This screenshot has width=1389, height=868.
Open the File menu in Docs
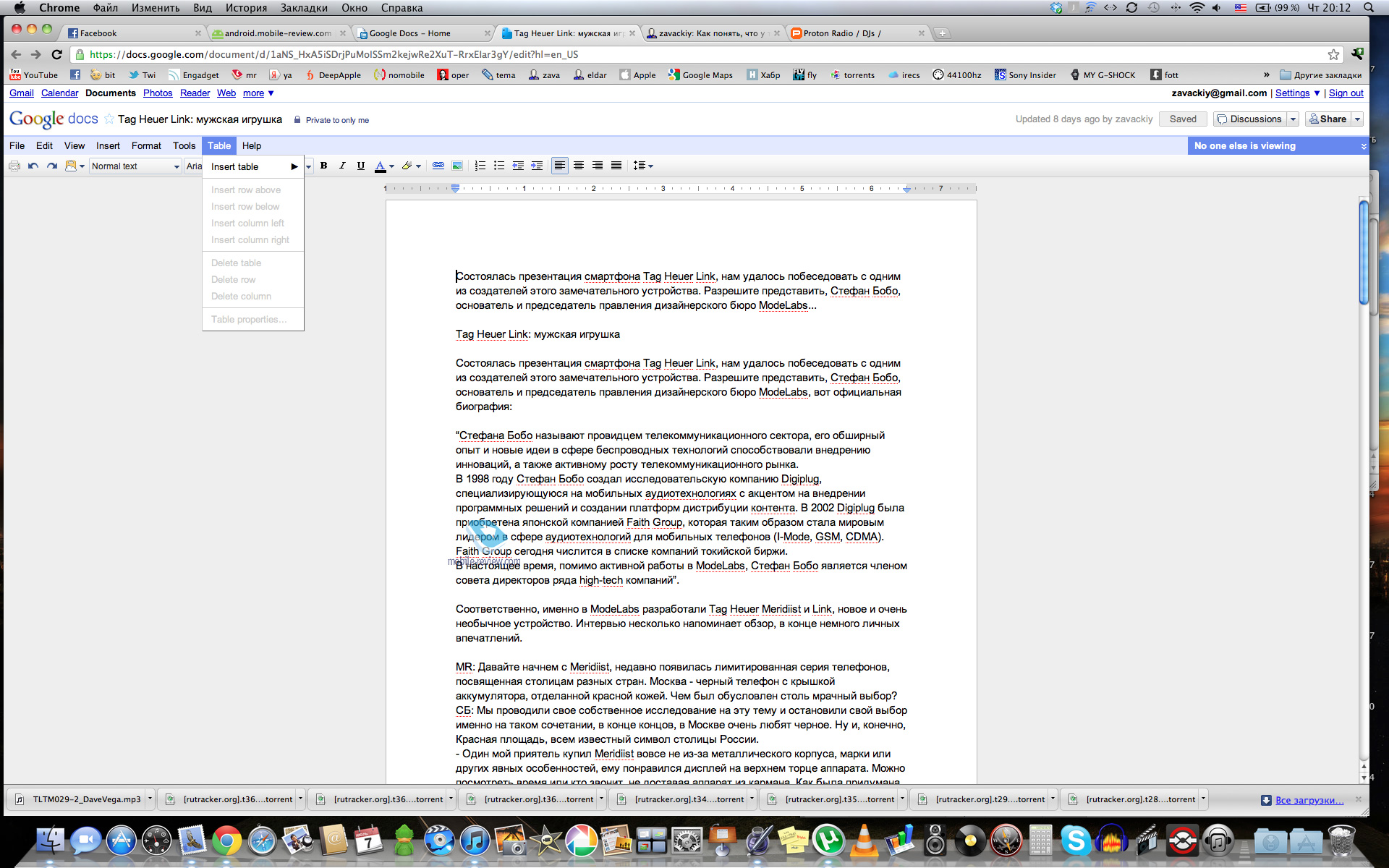pos(17,146)
